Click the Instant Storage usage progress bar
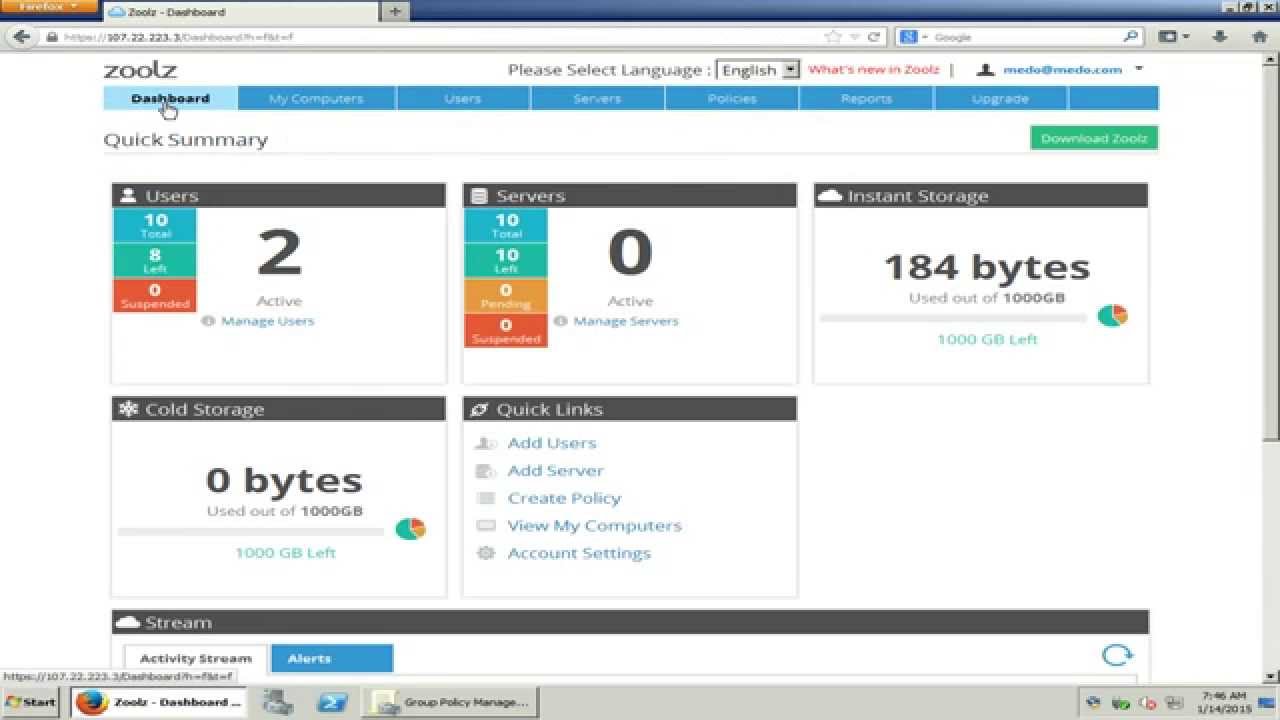 point(953,318)
